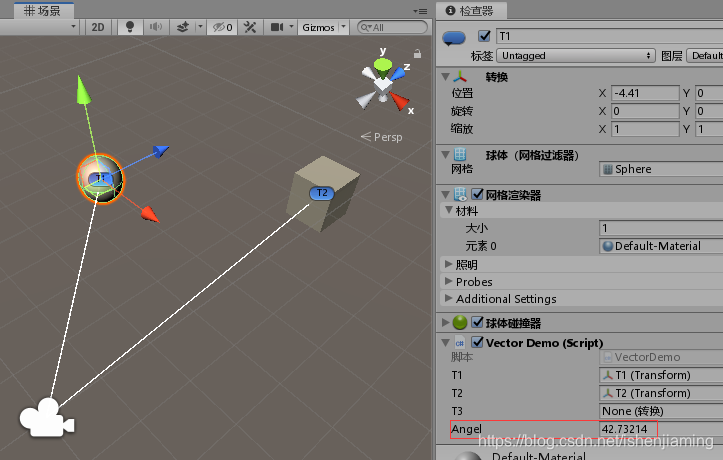Screen dimensions: 723x460
Task: Select the white camera gizmo icon
Action: (46, 418)
